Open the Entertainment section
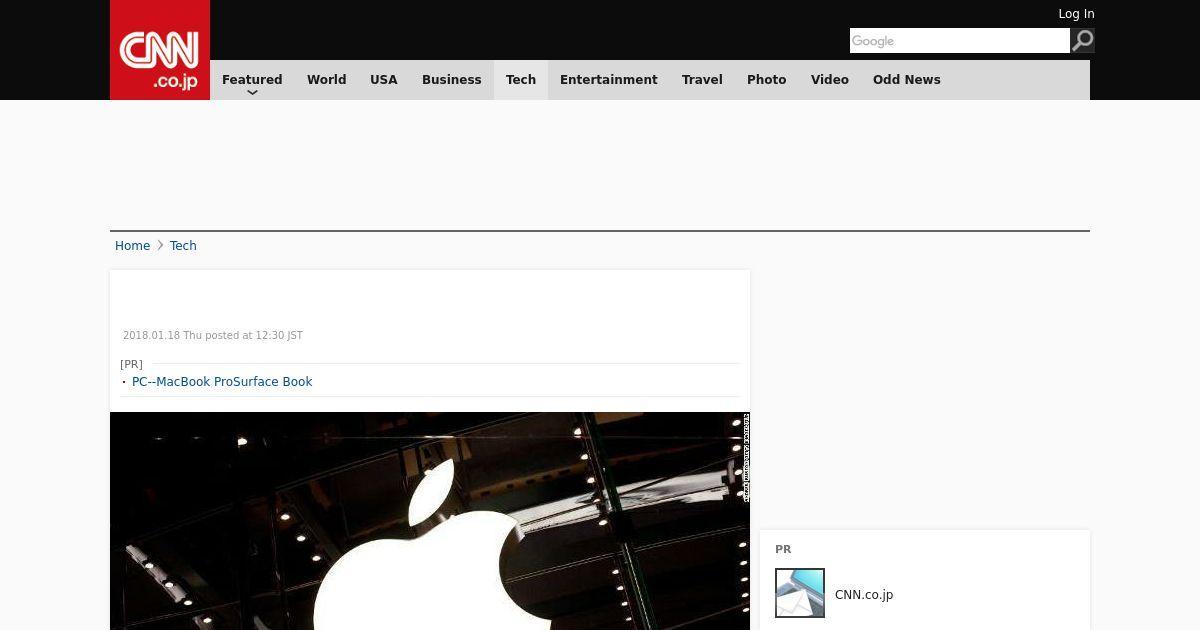 coord(609,80)
